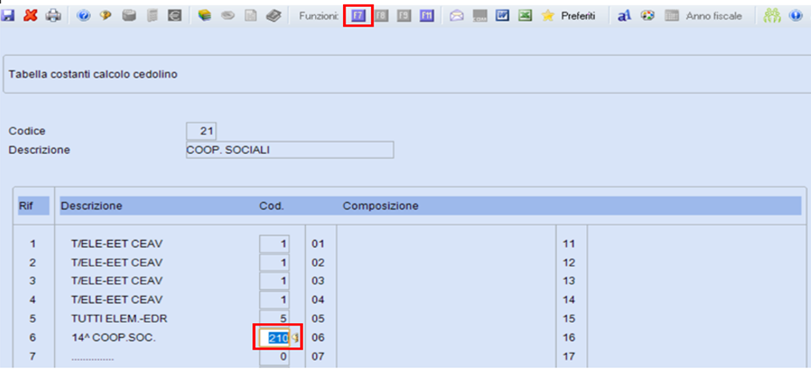This screenshot has width=811, height=370.
Task: Click the Anno fiscale label
Action: point(714,17)
